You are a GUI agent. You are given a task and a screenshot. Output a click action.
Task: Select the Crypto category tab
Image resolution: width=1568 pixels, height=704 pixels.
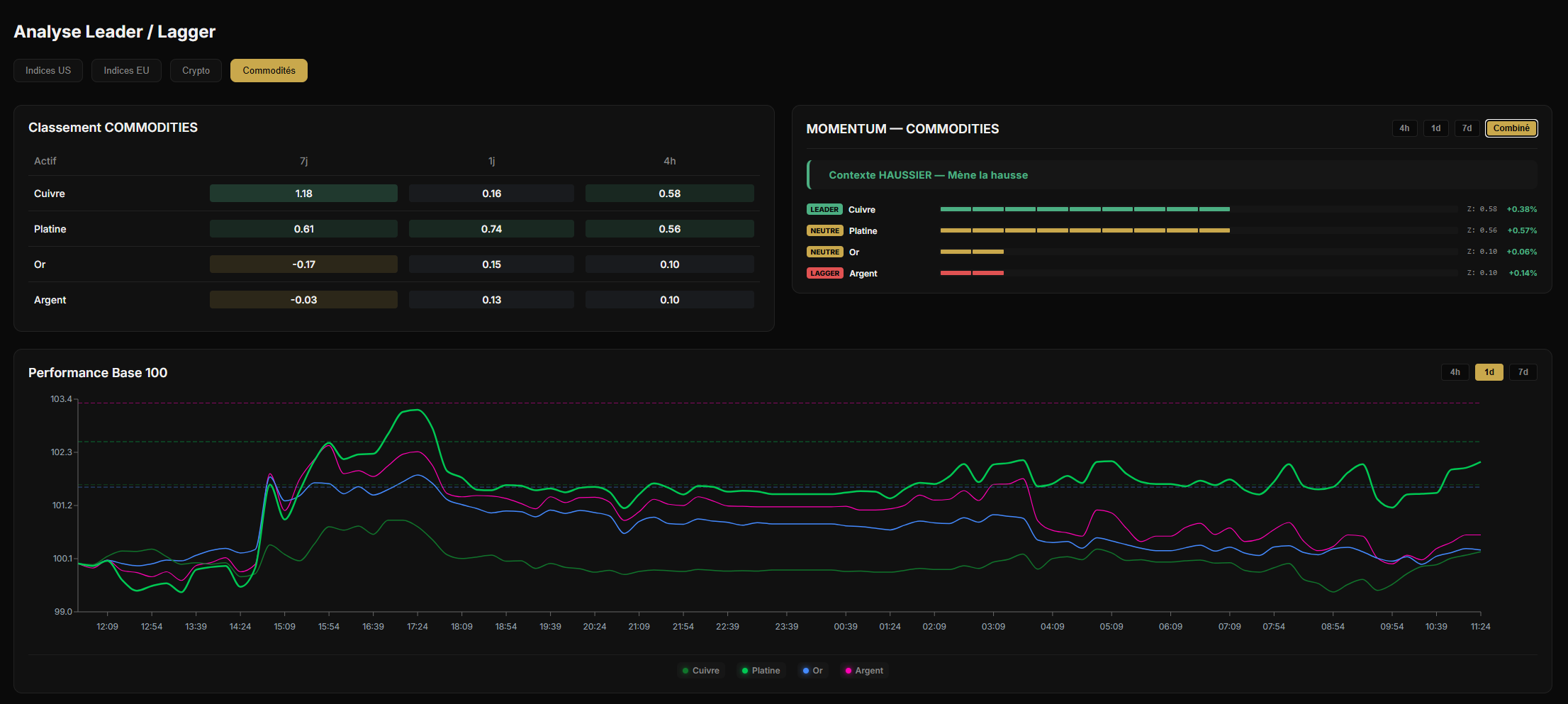(196, 71)
